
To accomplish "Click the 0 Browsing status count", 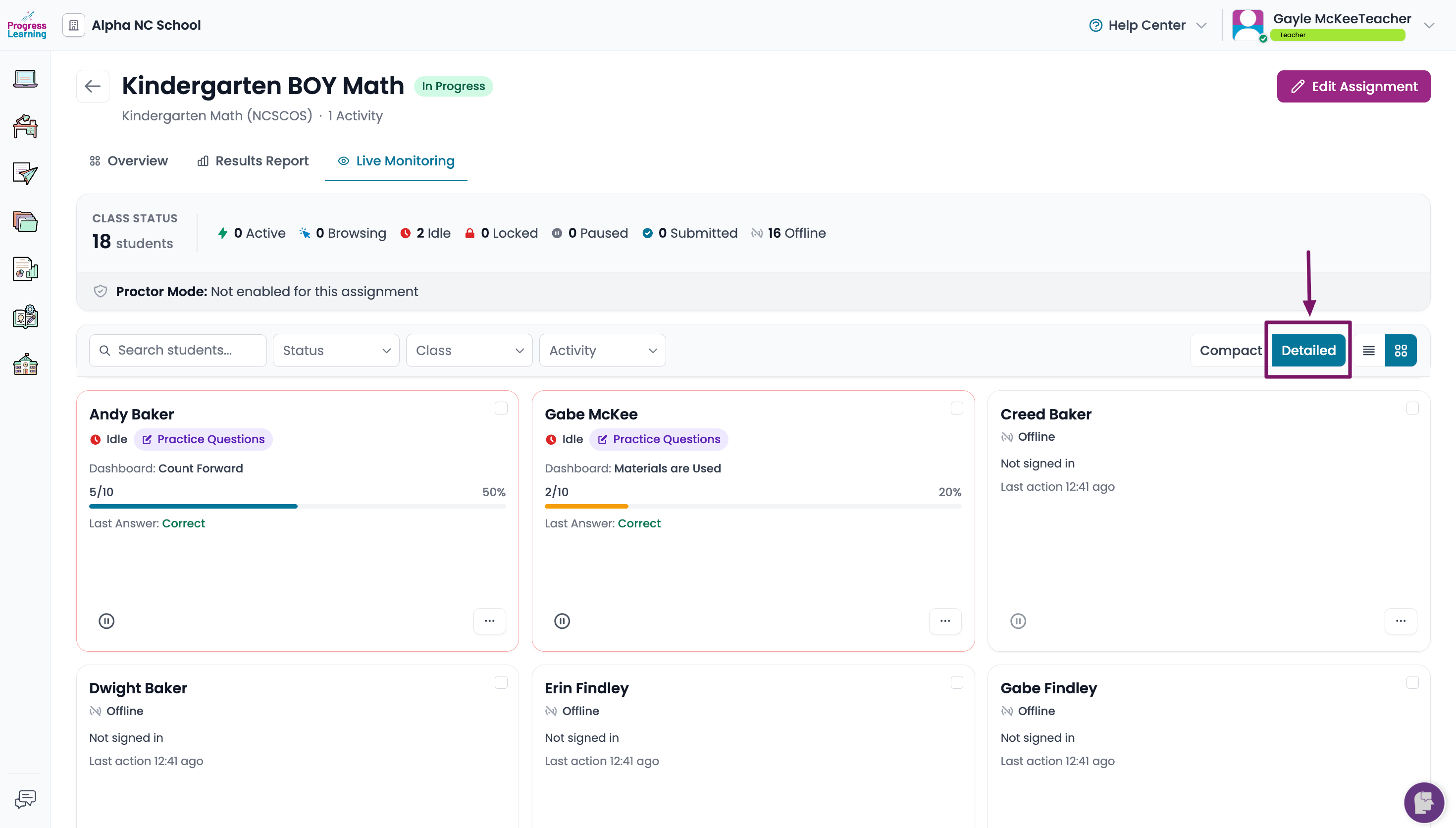I will [x=343, y=233].
